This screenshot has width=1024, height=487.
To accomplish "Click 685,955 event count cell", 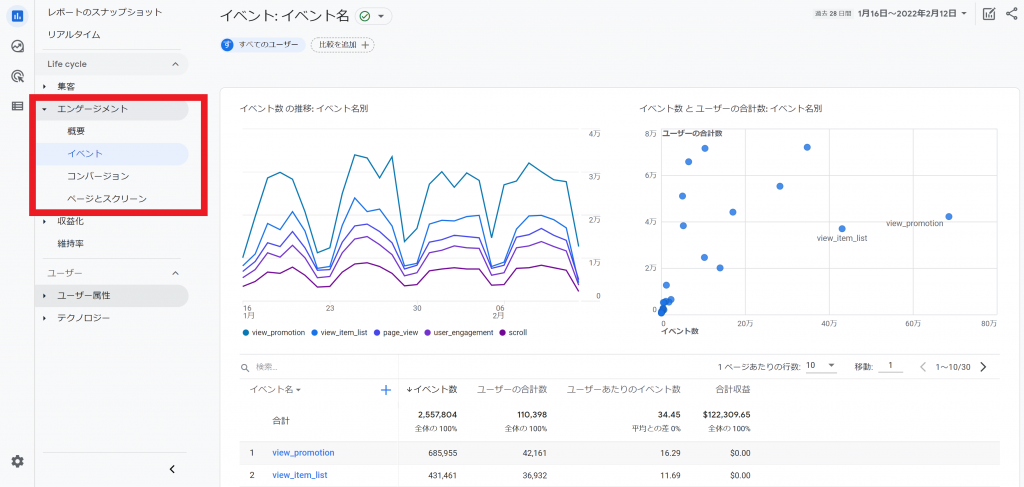I will pyautogui.click(x=441, y=452).
